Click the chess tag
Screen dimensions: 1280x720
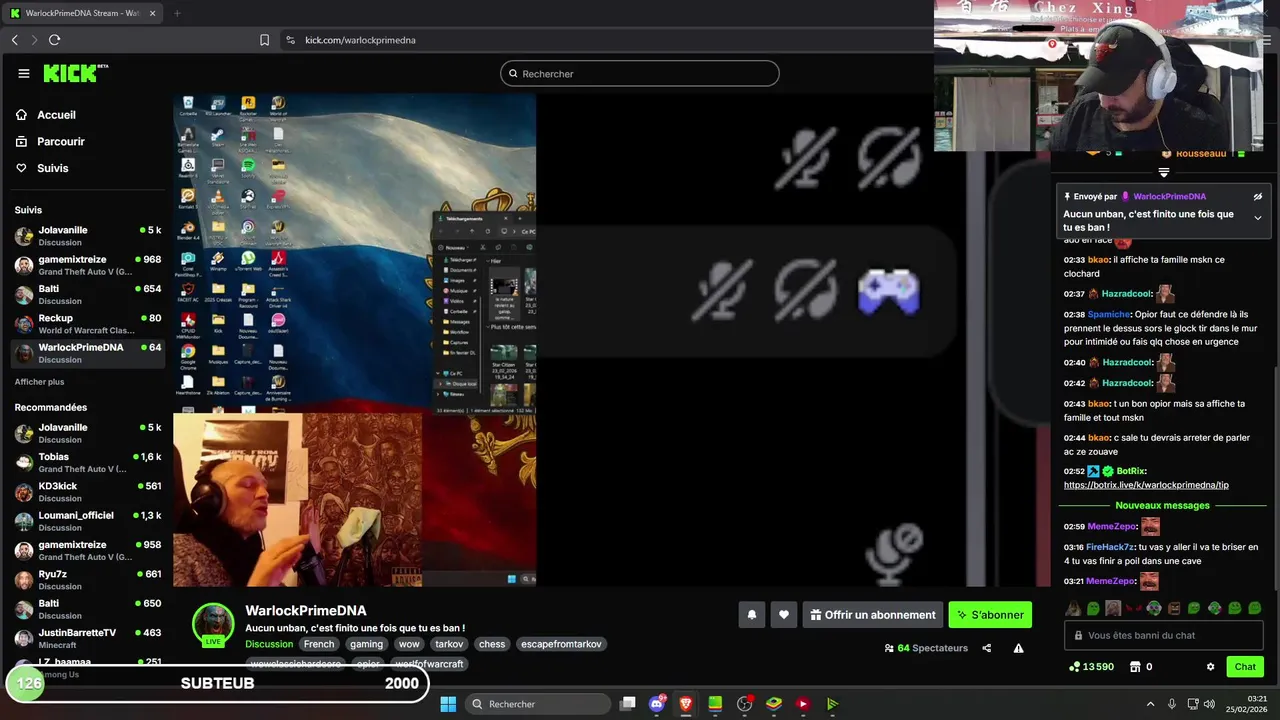tap(491, 644)
